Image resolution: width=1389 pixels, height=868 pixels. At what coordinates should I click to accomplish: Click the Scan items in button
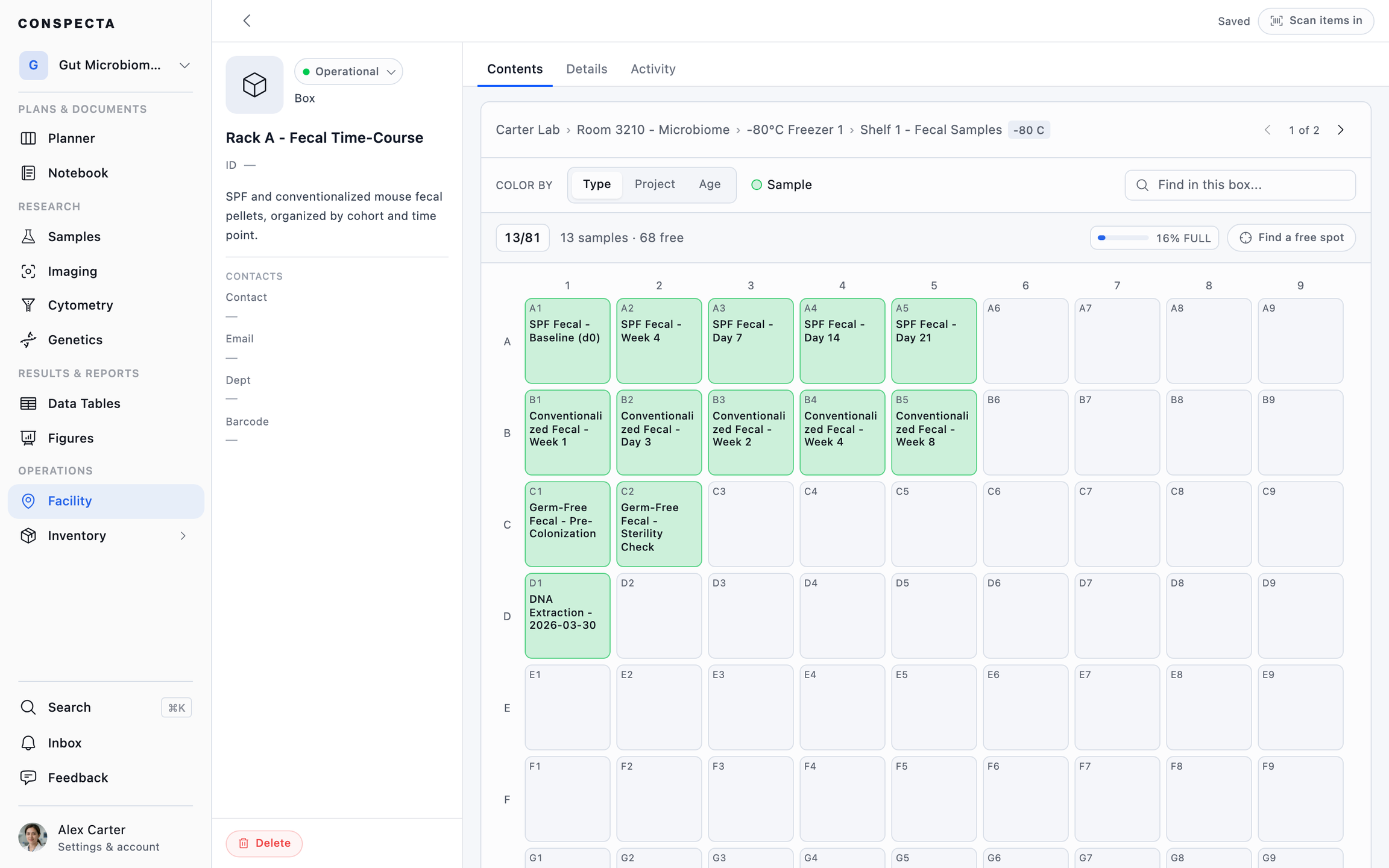tap(1316, 21)
